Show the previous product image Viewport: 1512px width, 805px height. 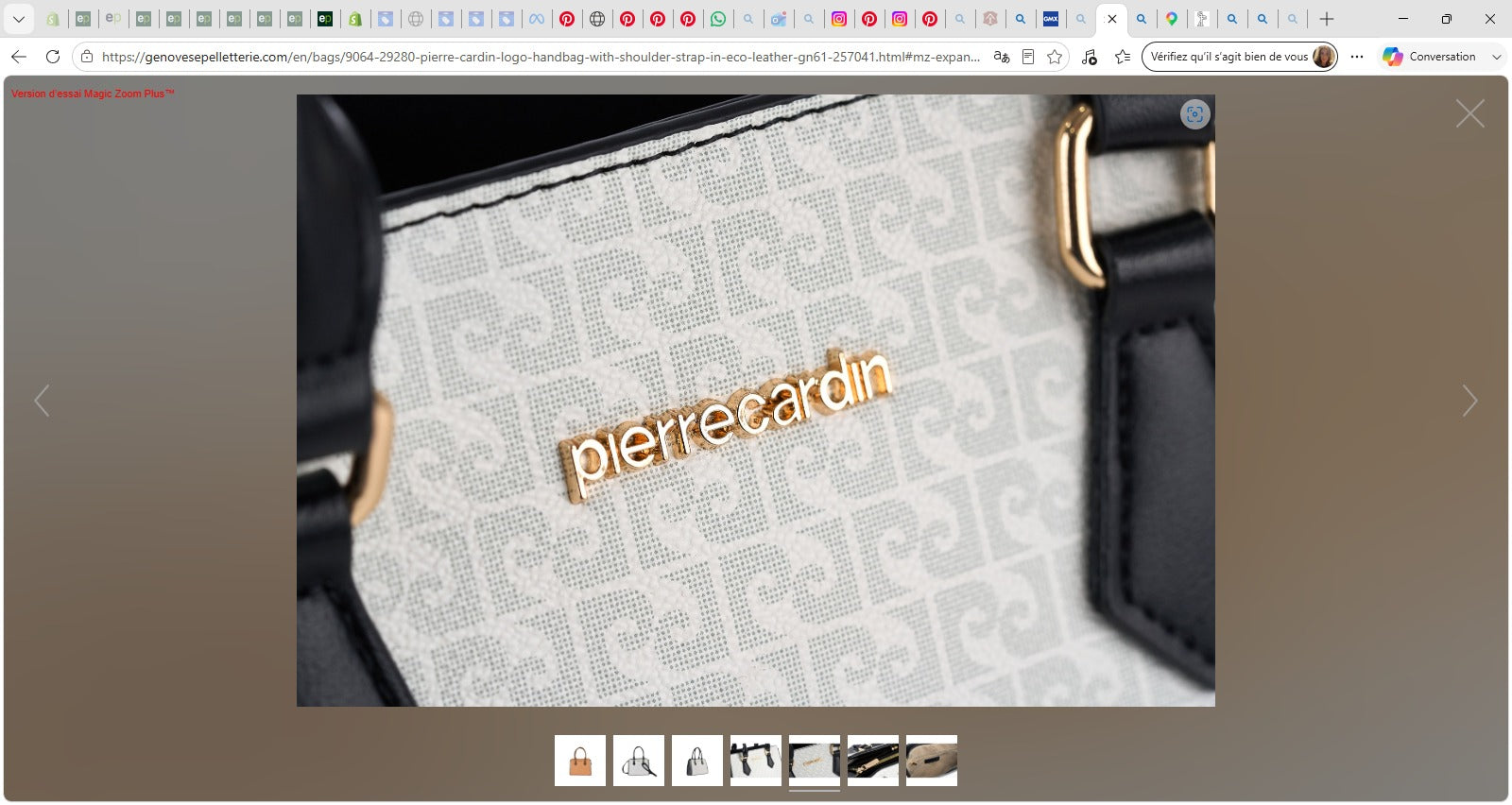click(42, 401)
